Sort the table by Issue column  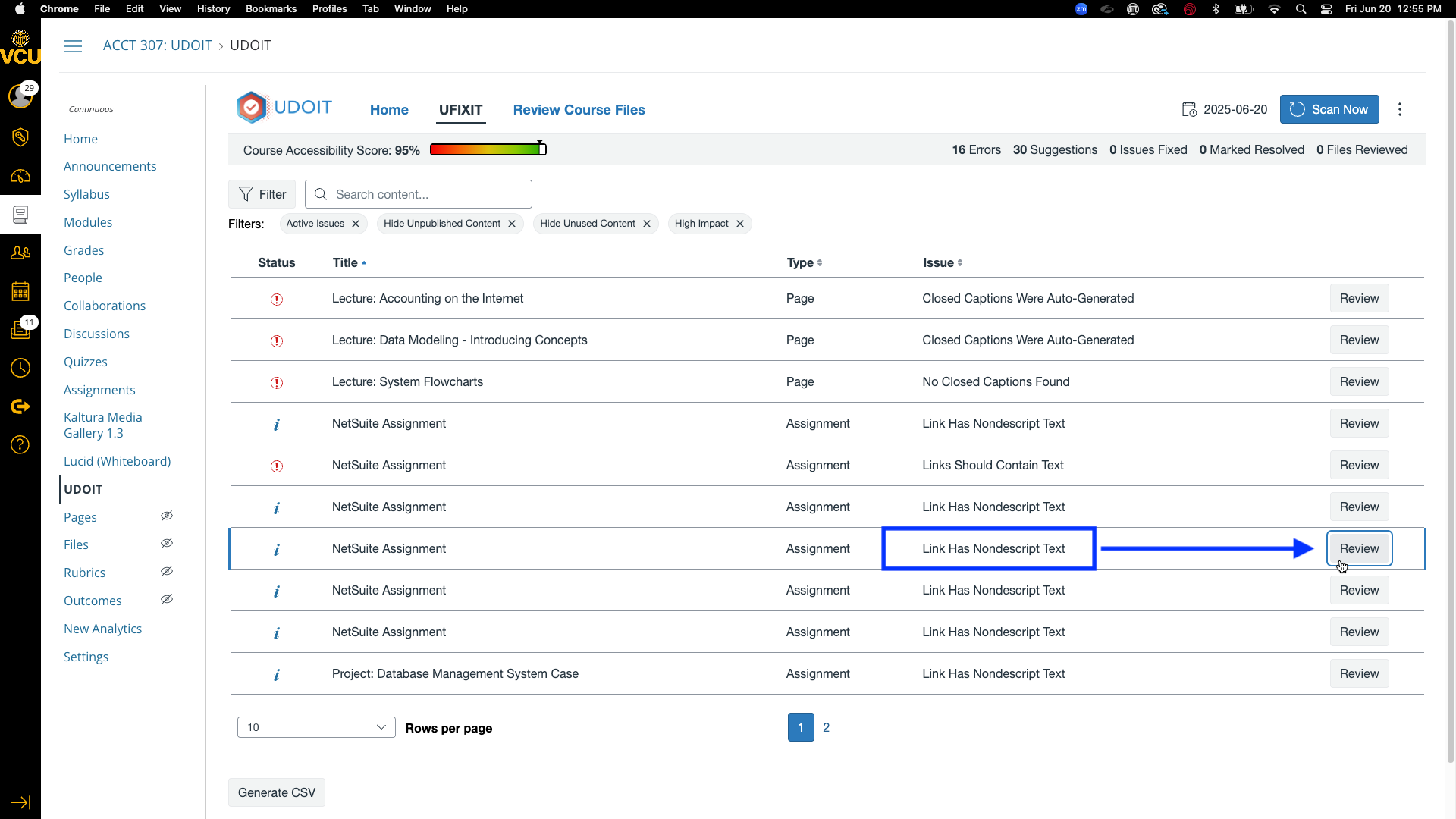(x=943, y=262)
